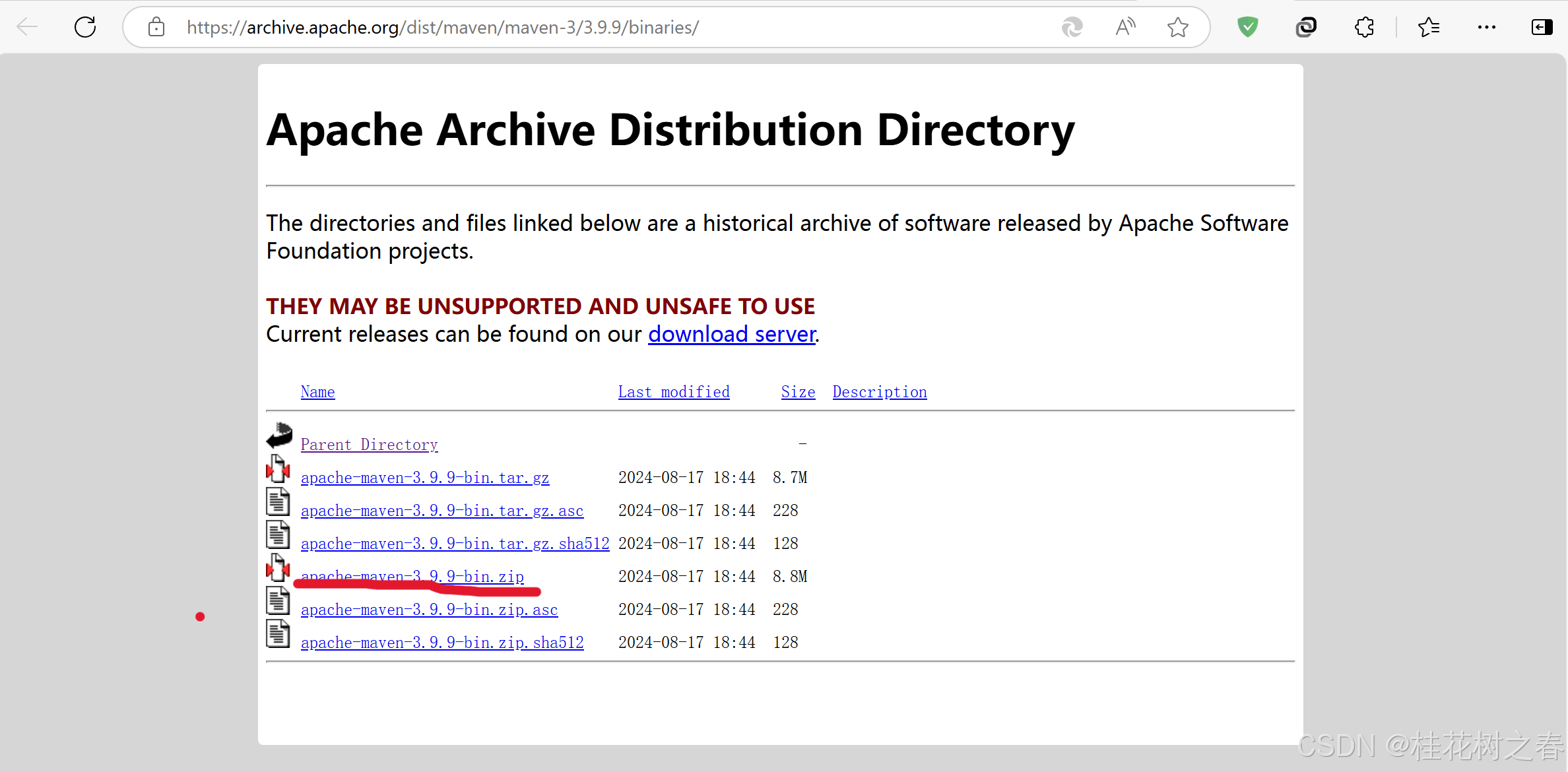1568x772 pixels.
Task: Open the Favorites list icon
Action: [x=1428, y=27]
